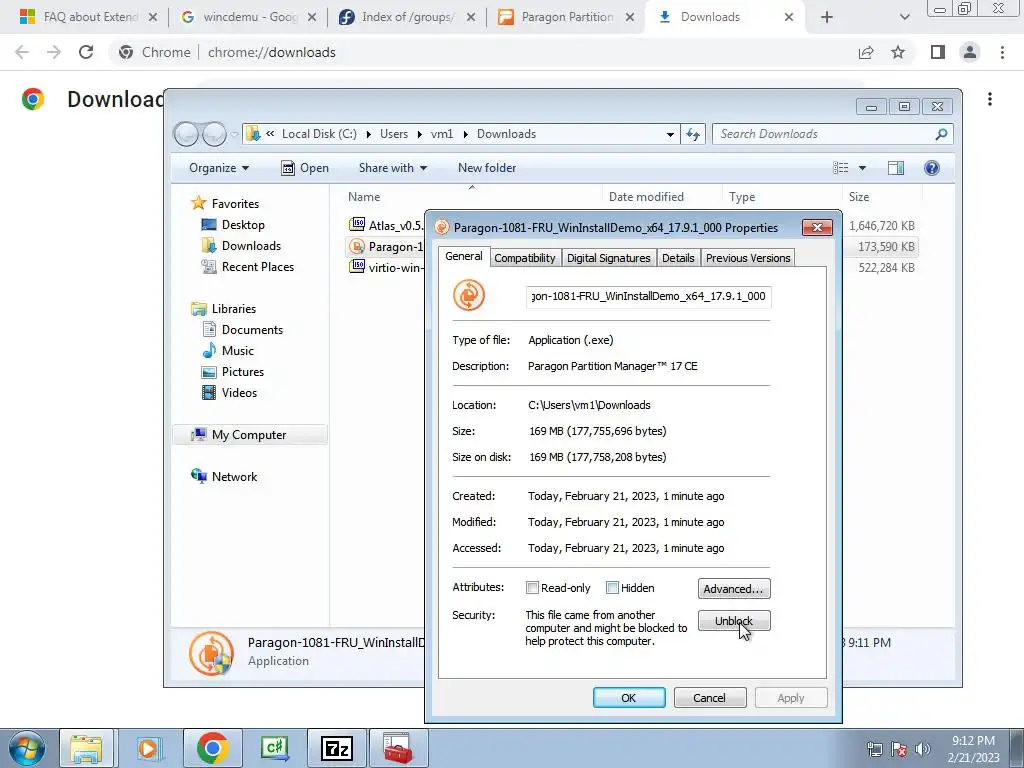Click Local Disk (C:) in breadcrumb
The height and width of the screenshot is (768, 1024).
point(319,134)
